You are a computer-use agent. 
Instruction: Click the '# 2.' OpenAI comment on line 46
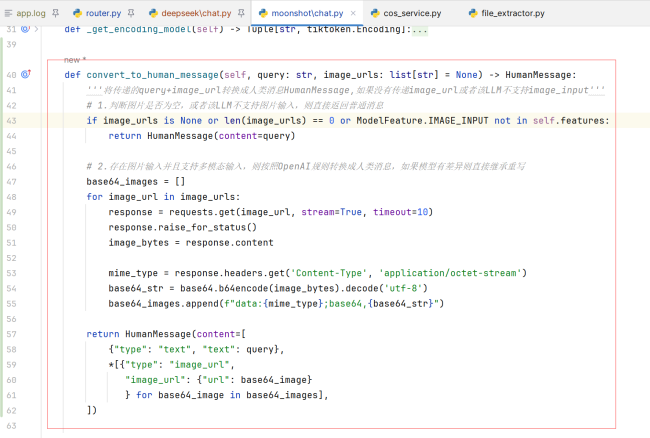[x=306, y=167]
